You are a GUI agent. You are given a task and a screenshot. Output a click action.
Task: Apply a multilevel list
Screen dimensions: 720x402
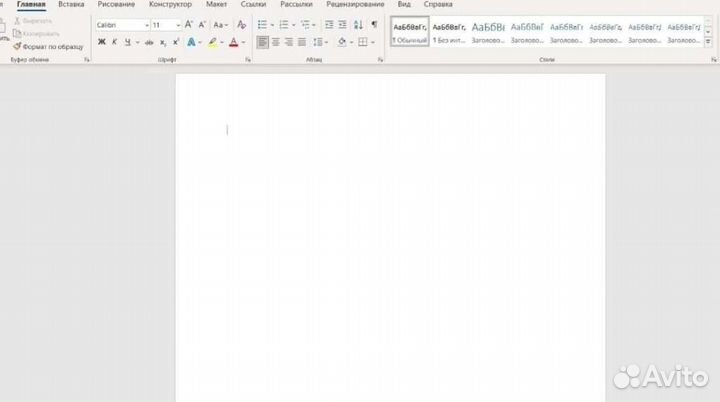pos(305,25)
